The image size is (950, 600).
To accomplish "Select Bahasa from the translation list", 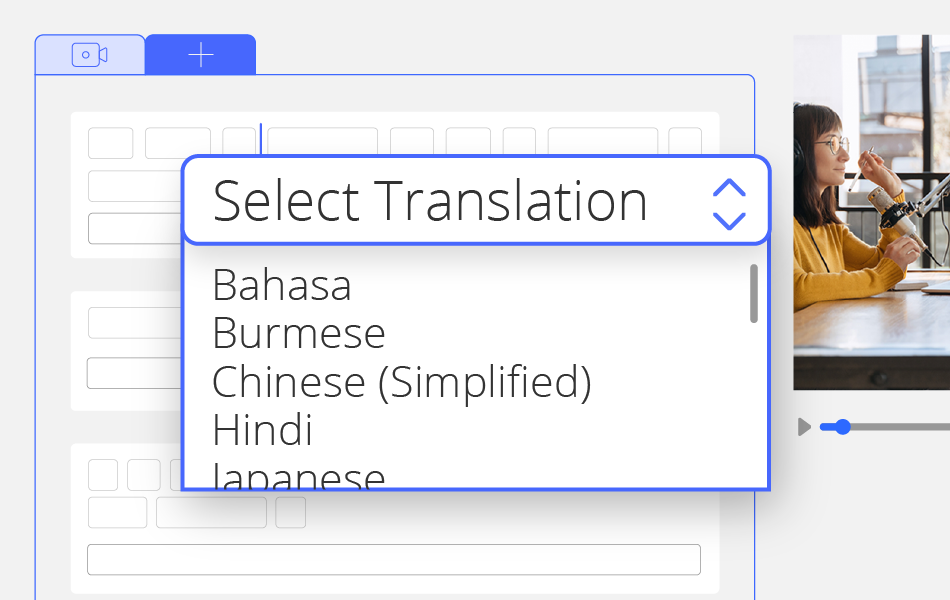I will 282,286.
